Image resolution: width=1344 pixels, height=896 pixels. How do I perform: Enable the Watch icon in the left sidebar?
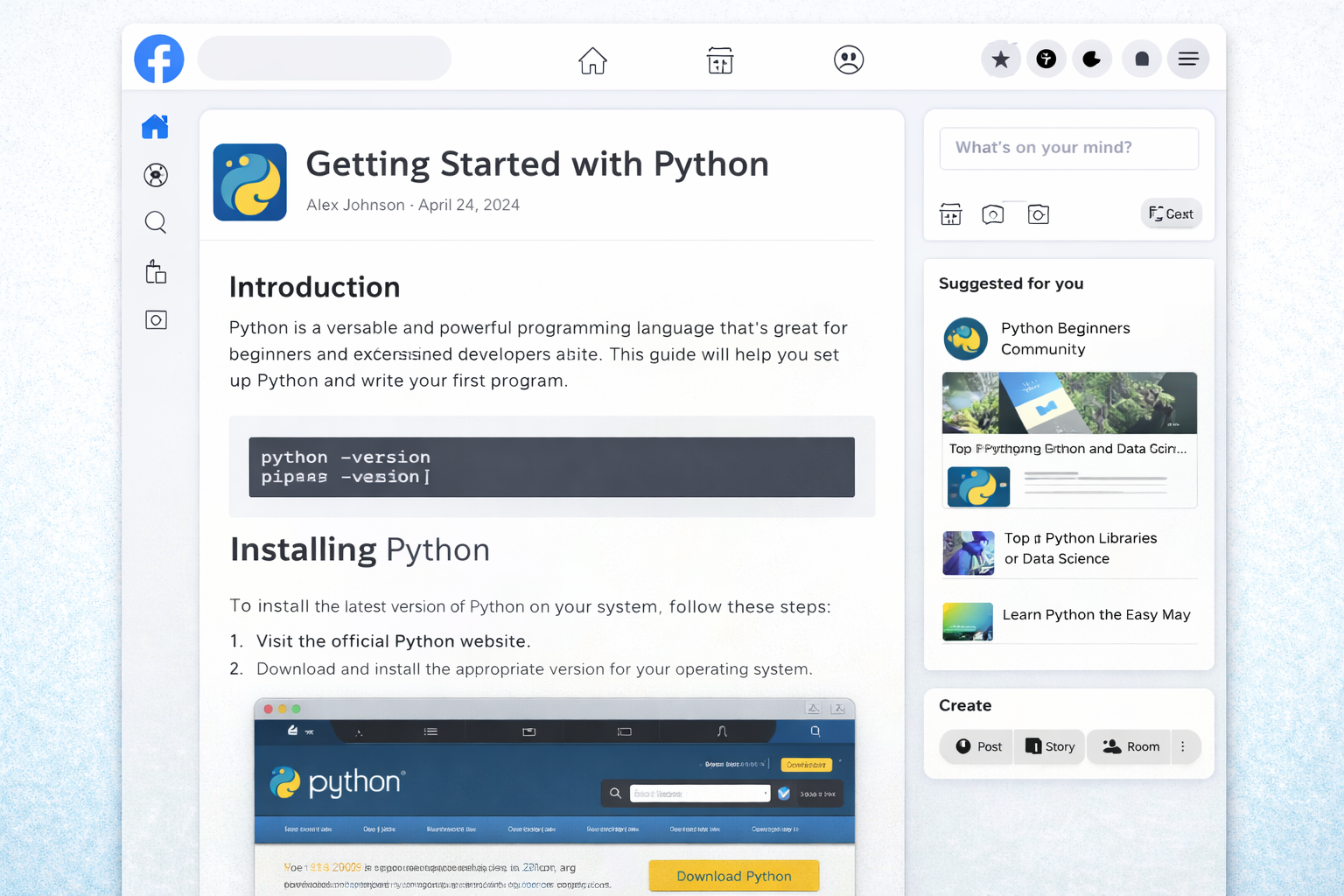click(155, 175)
